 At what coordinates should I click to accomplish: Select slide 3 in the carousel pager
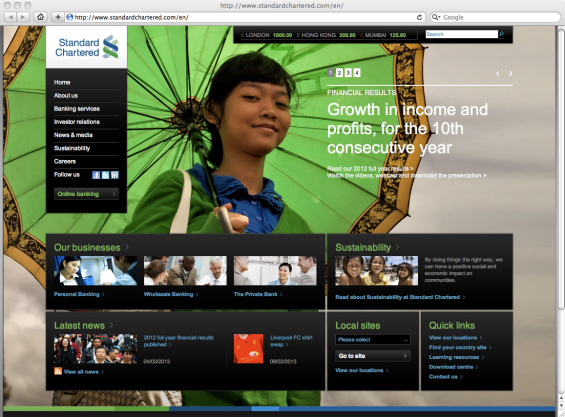[x=348, y=73]
